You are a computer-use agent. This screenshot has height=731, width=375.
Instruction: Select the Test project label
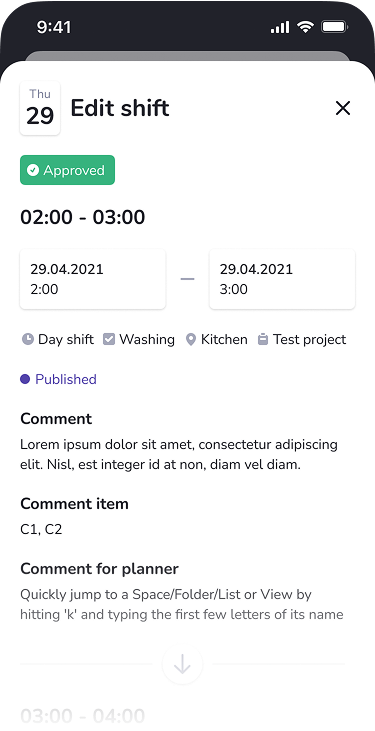pyautogui.click(x=310, y=339)
